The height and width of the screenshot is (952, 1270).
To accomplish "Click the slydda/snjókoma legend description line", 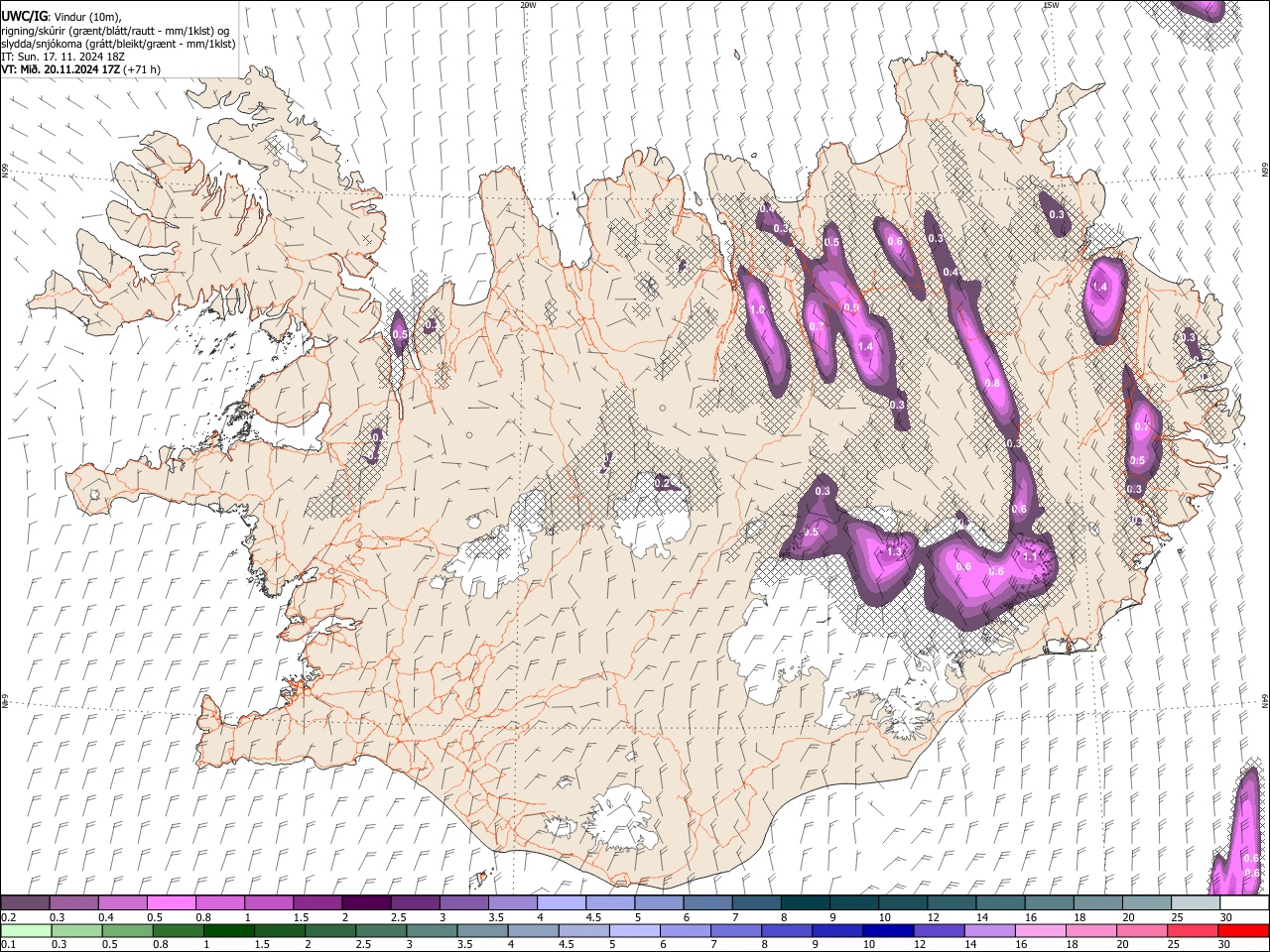I will (x=118, y=44).
